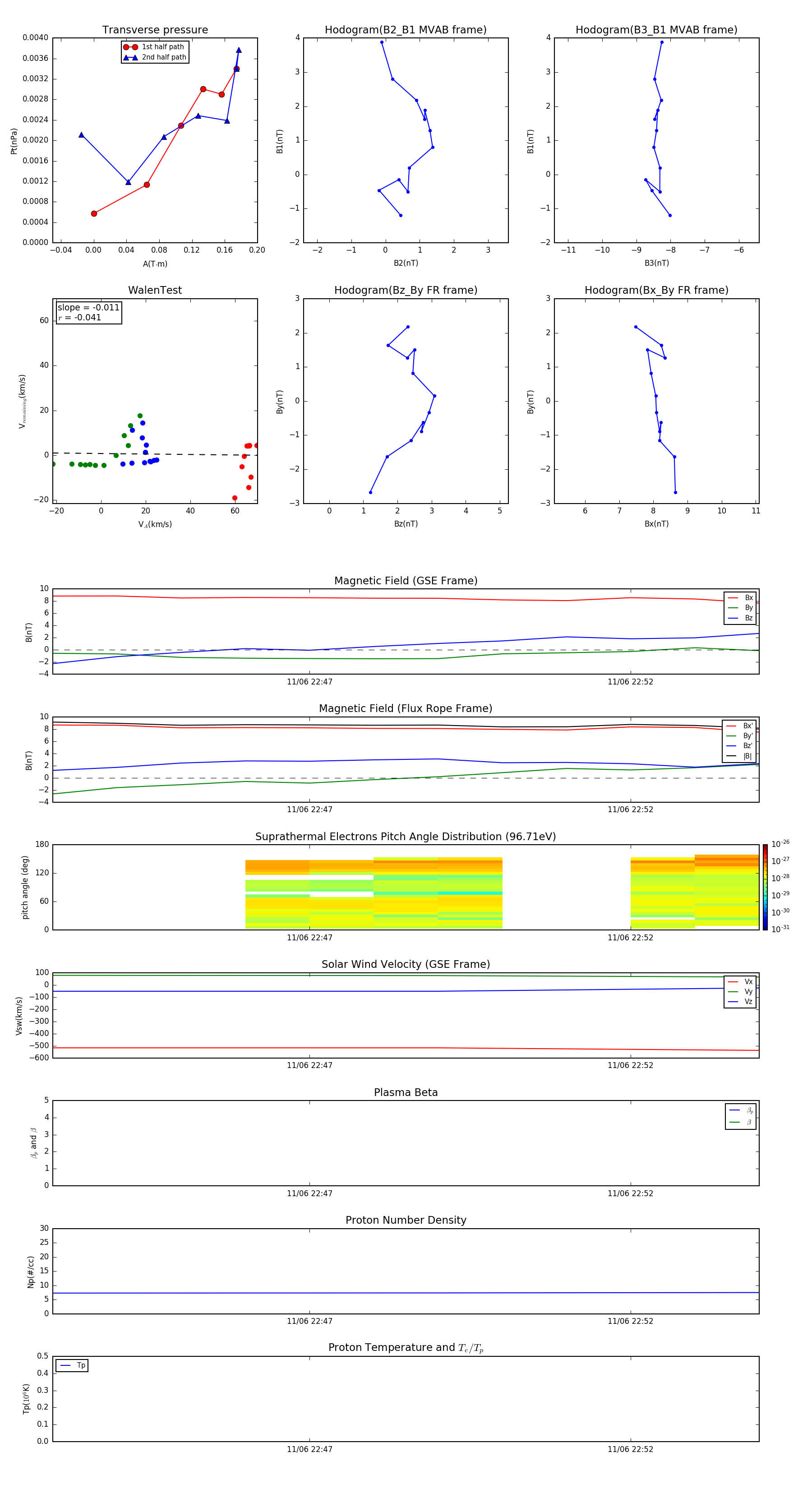The width and height of the screenshot is (812, 1489).
Task: Click the 'Pt(nPa)' axis label
Action: tap(14, 141)
